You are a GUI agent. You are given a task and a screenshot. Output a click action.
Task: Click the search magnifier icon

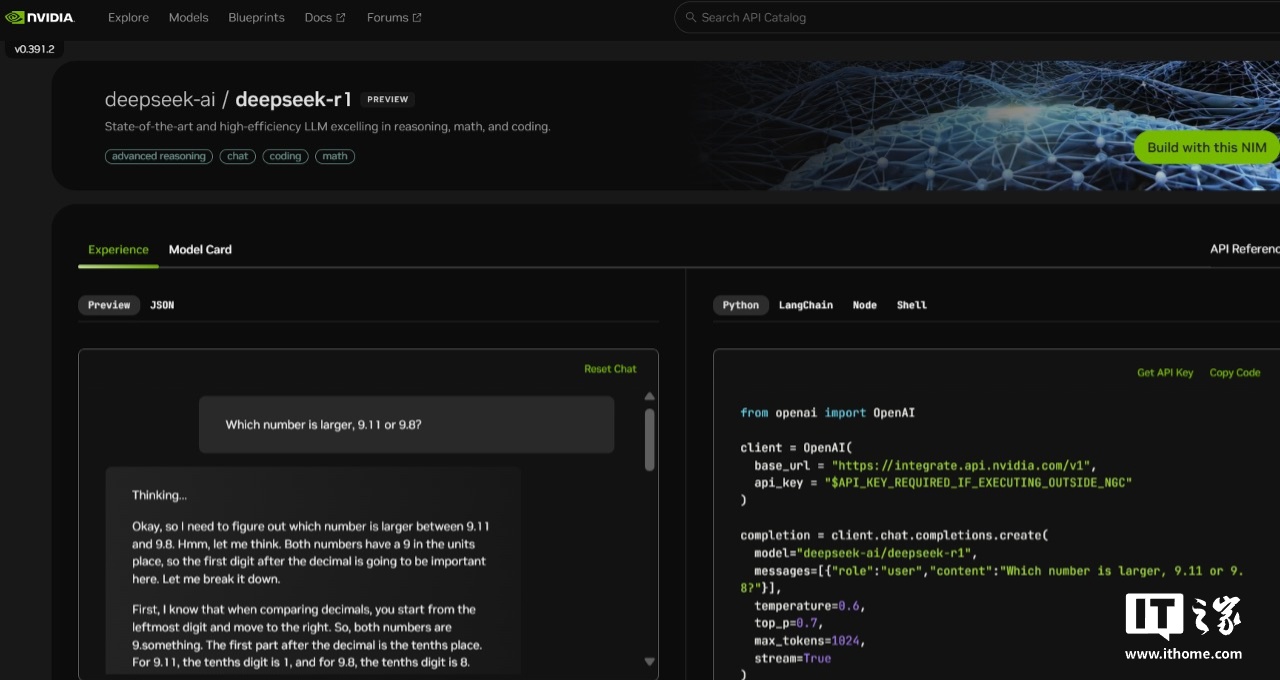click(690, 17)
